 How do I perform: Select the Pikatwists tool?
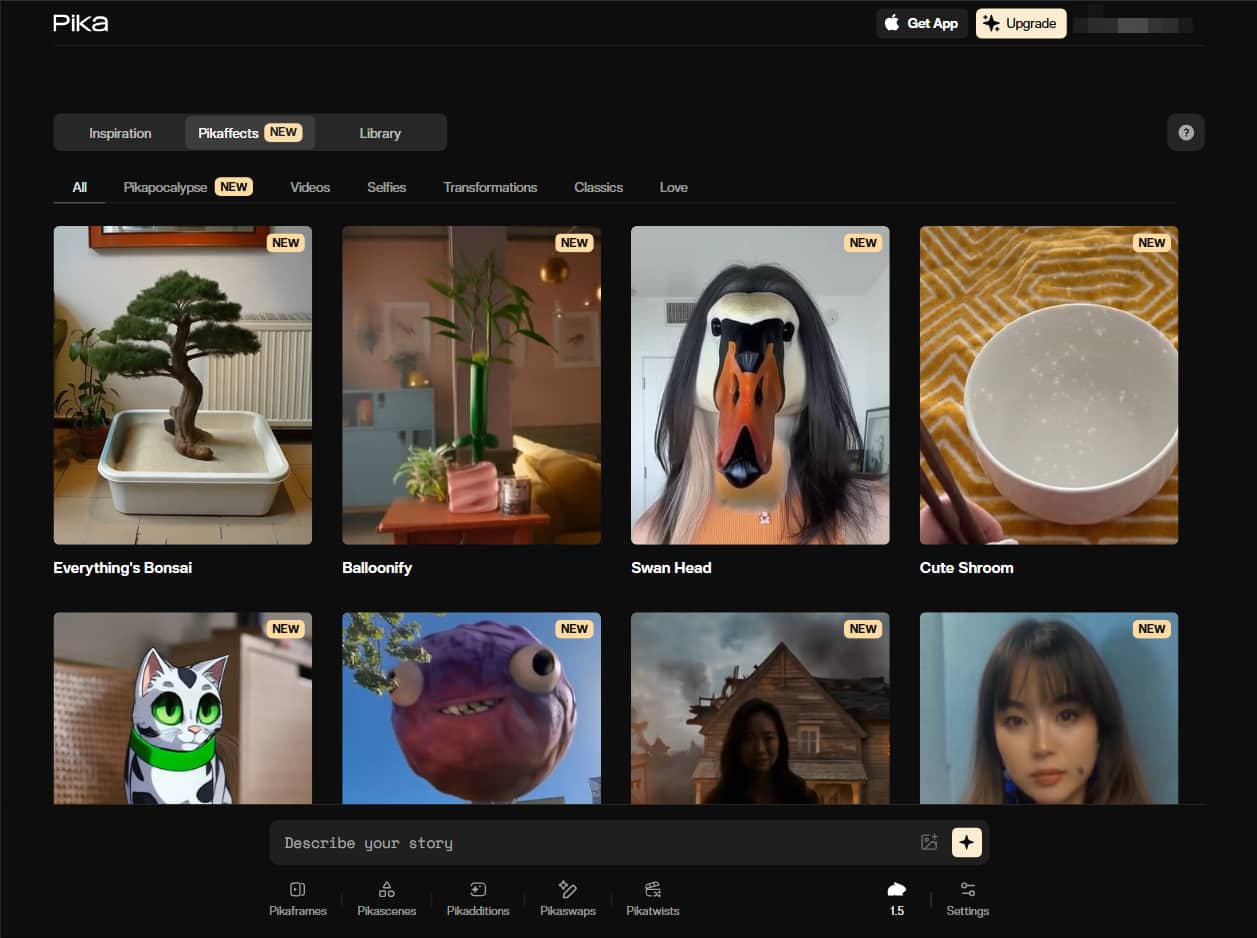tap(652, 898)
